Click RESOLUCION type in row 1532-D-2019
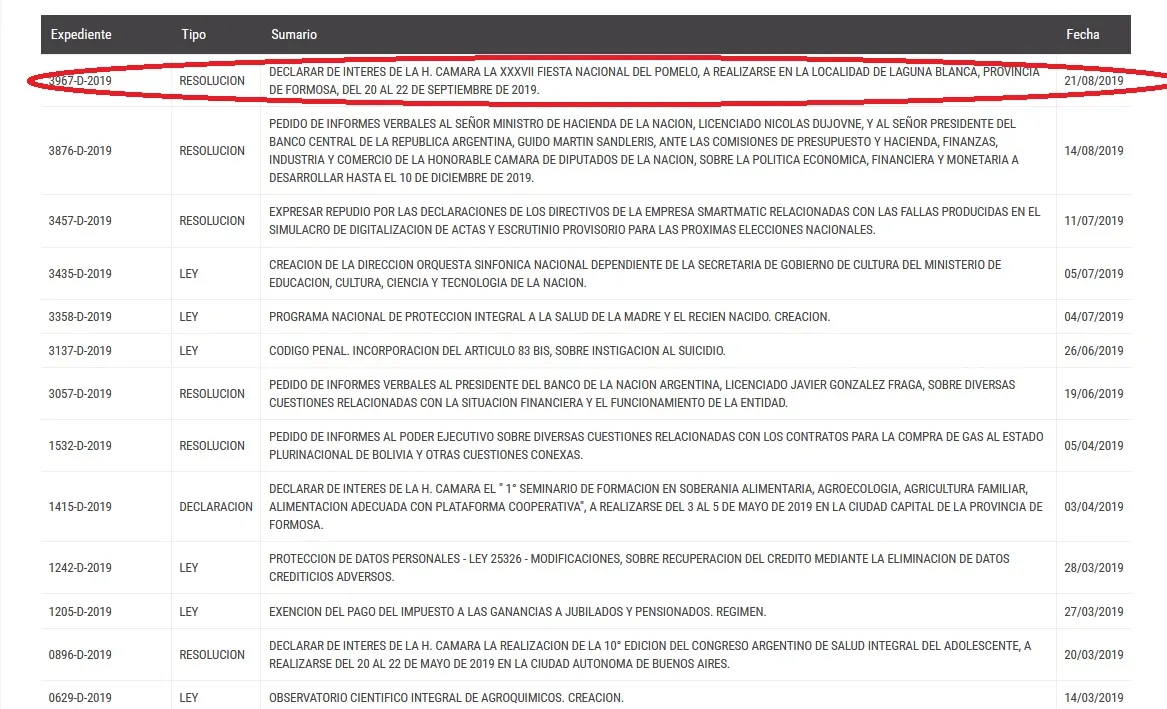The width and height of the screenshot is (1167, 709). pos(212,446)
